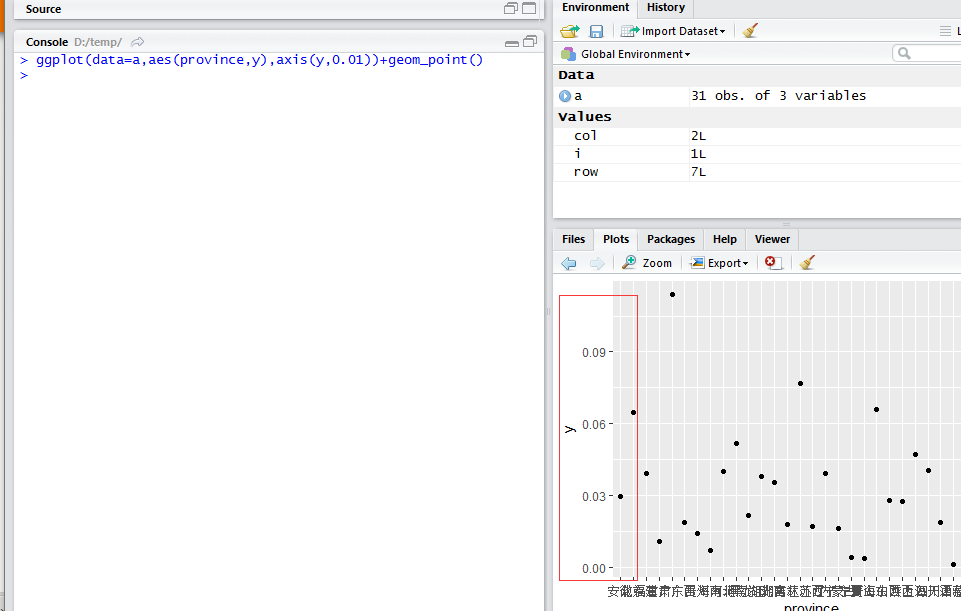The height and width of the screenshot is (611, 961).
Task: Switch to the Environment tab
Action: 595,7
